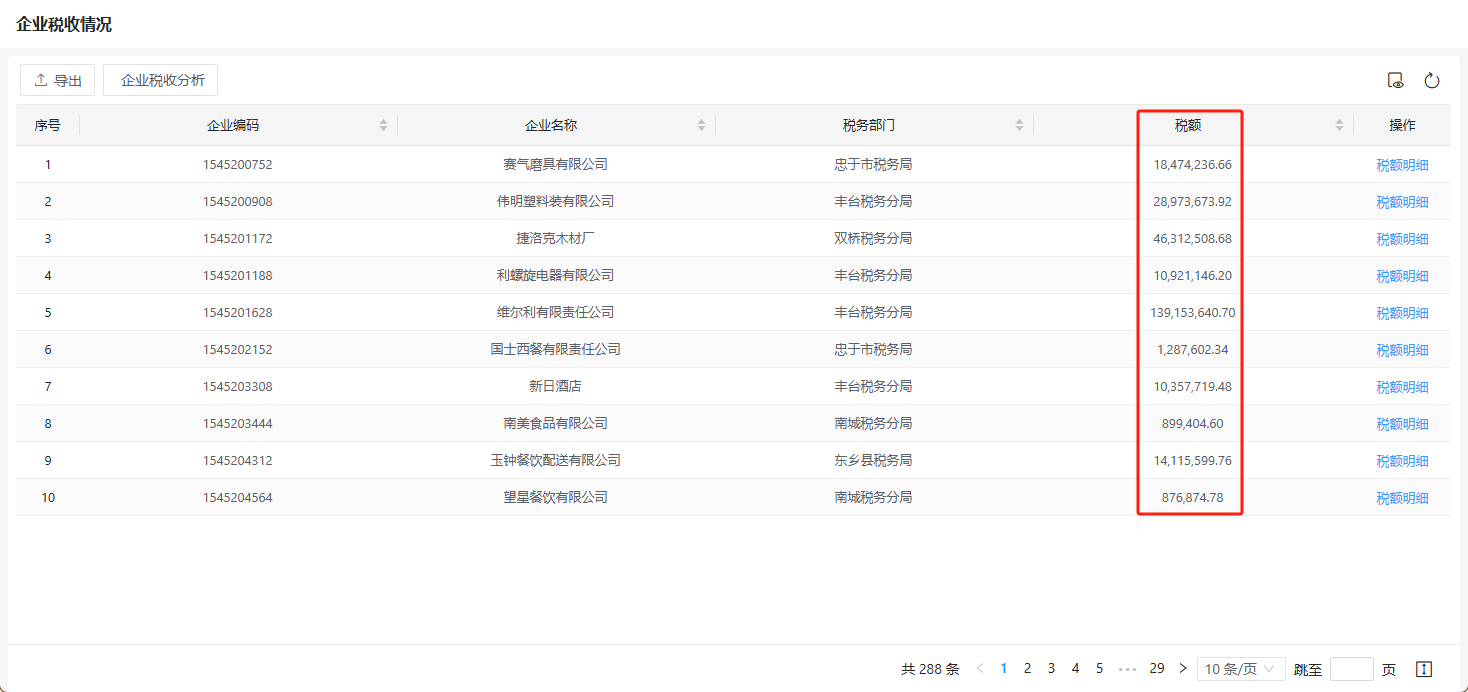Screen dimensions: 1468x692
Task: Select page 5 in the pager
Action: tap(1099, 669)
